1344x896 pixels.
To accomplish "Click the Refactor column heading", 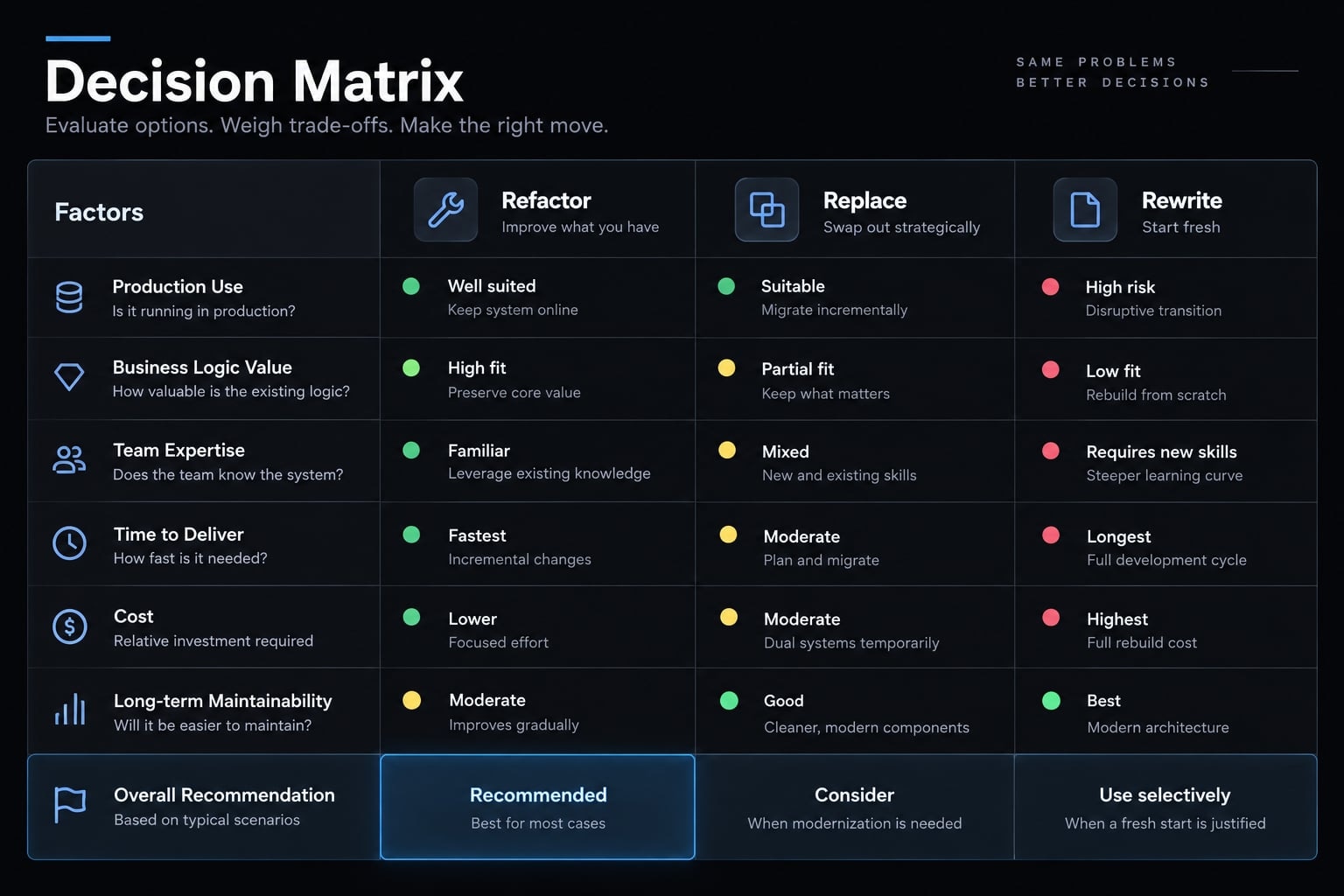I will [546, 200].
